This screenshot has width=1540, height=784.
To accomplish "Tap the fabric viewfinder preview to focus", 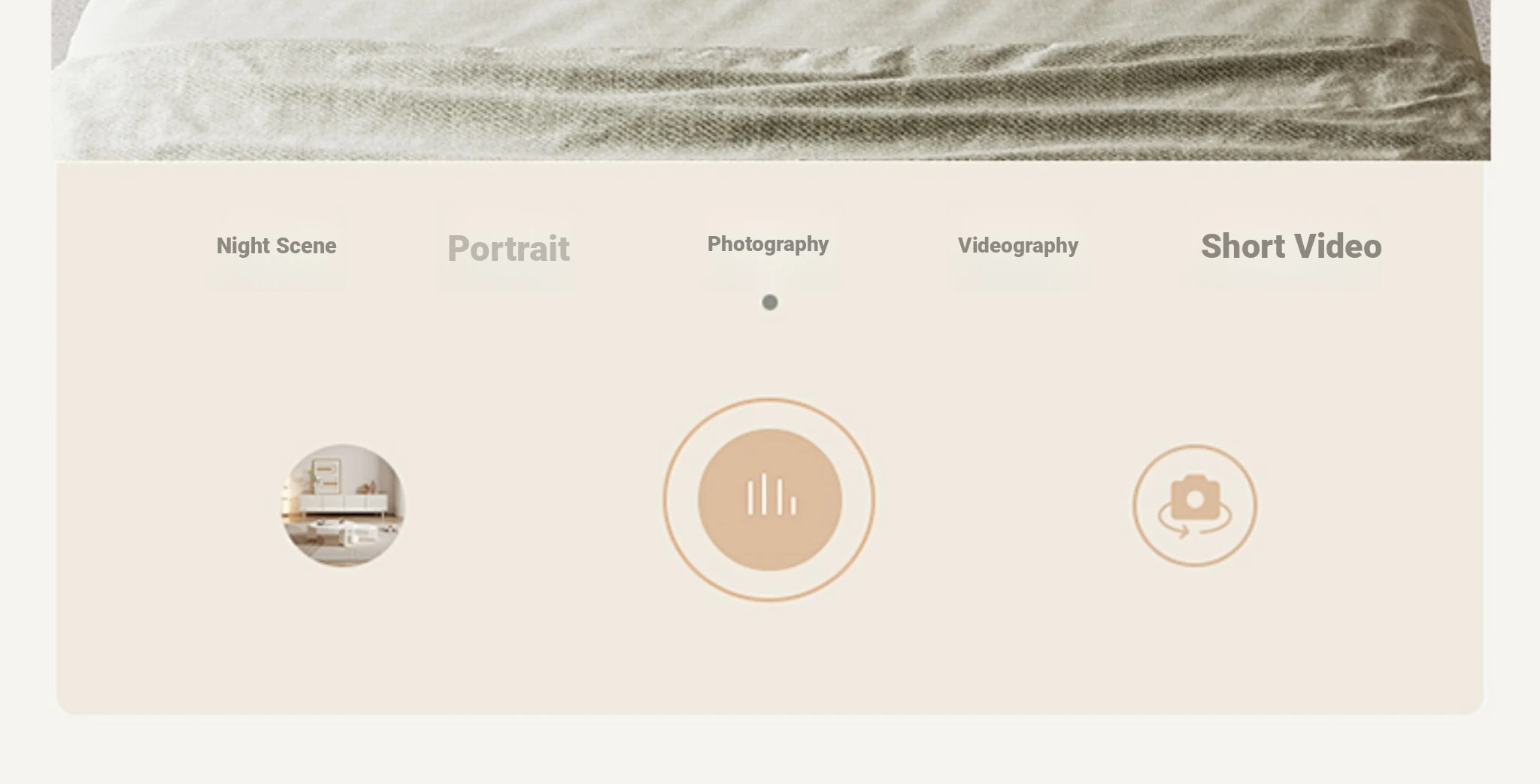I will pyautogui.click(x=771, y=80).
